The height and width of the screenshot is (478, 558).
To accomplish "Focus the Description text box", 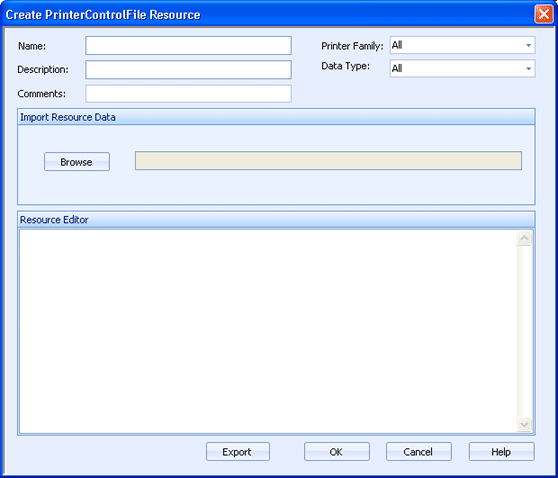I will pos(188,69).
